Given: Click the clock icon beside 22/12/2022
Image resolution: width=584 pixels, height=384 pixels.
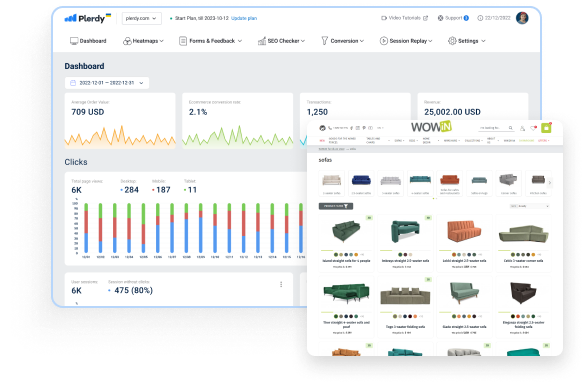Looking at the screenshot, I should [x=480, y=18].
